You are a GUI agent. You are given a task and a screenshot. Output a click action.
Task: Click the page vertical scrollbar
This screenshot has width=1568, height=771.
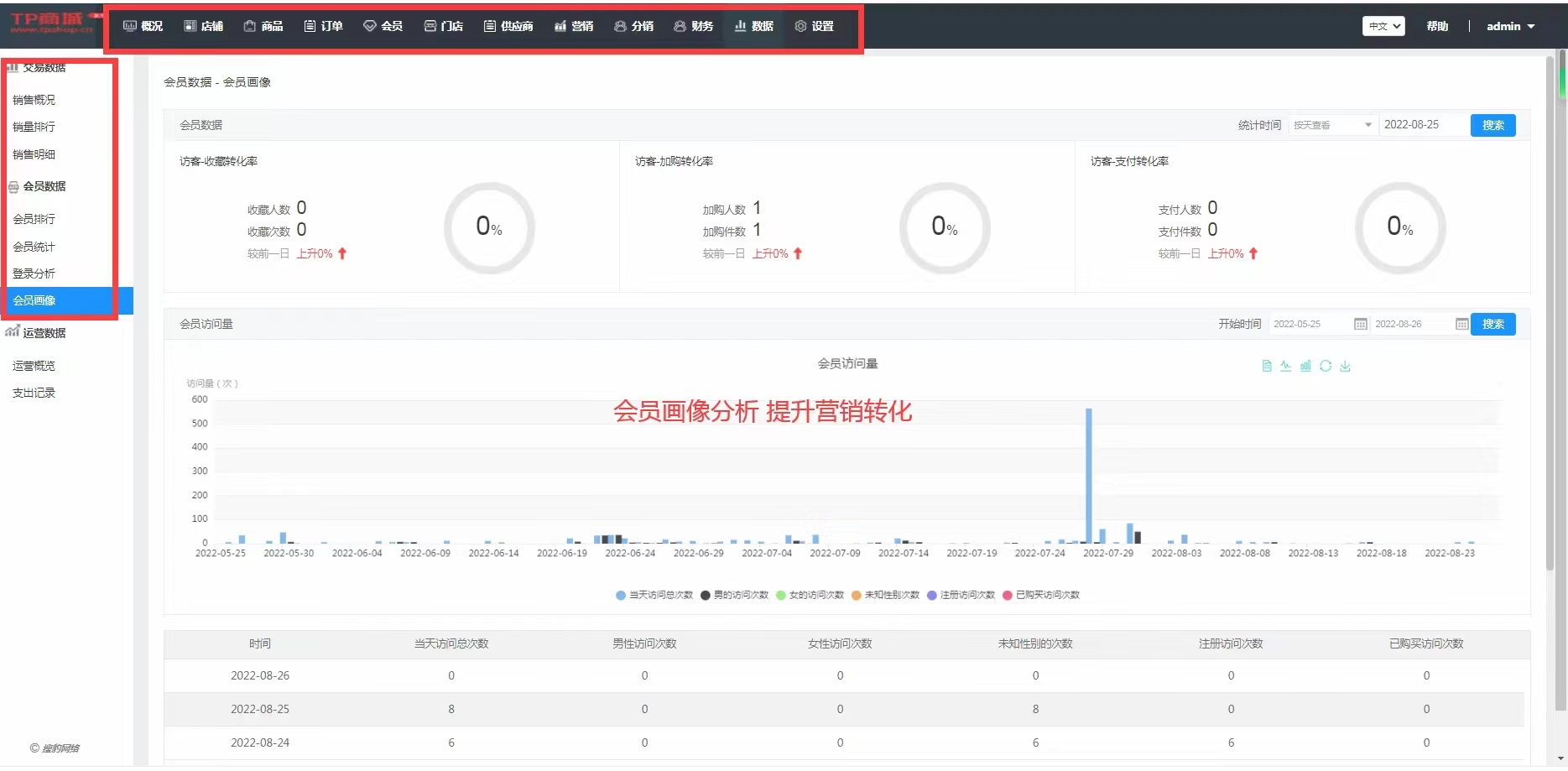click(1561, 336)
